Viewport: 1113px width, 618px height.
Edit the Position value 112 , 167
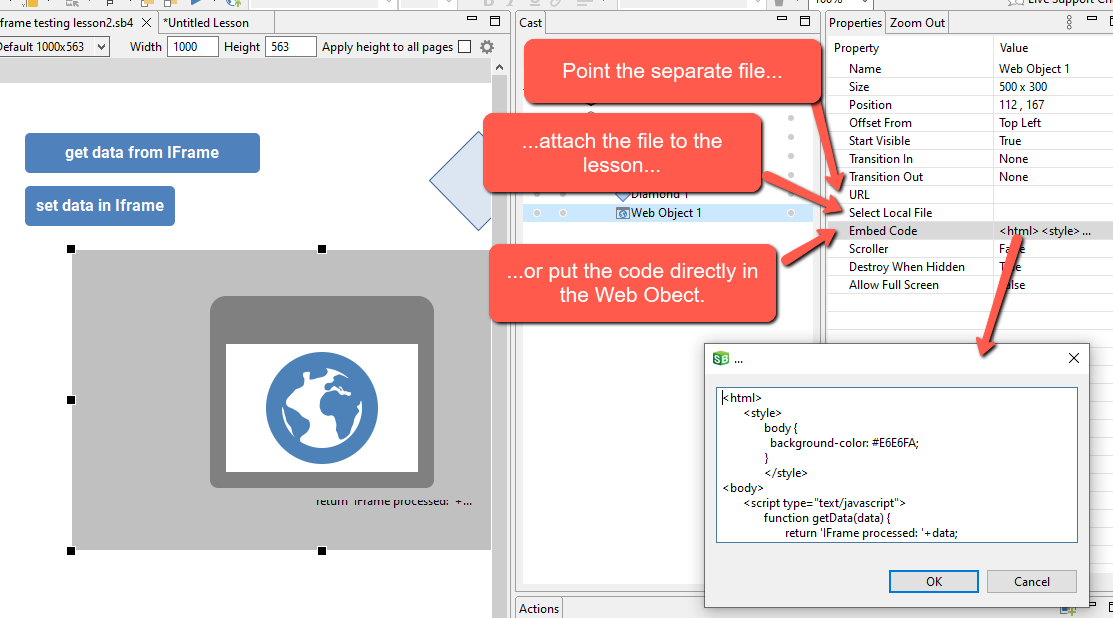click(1021, 104)
